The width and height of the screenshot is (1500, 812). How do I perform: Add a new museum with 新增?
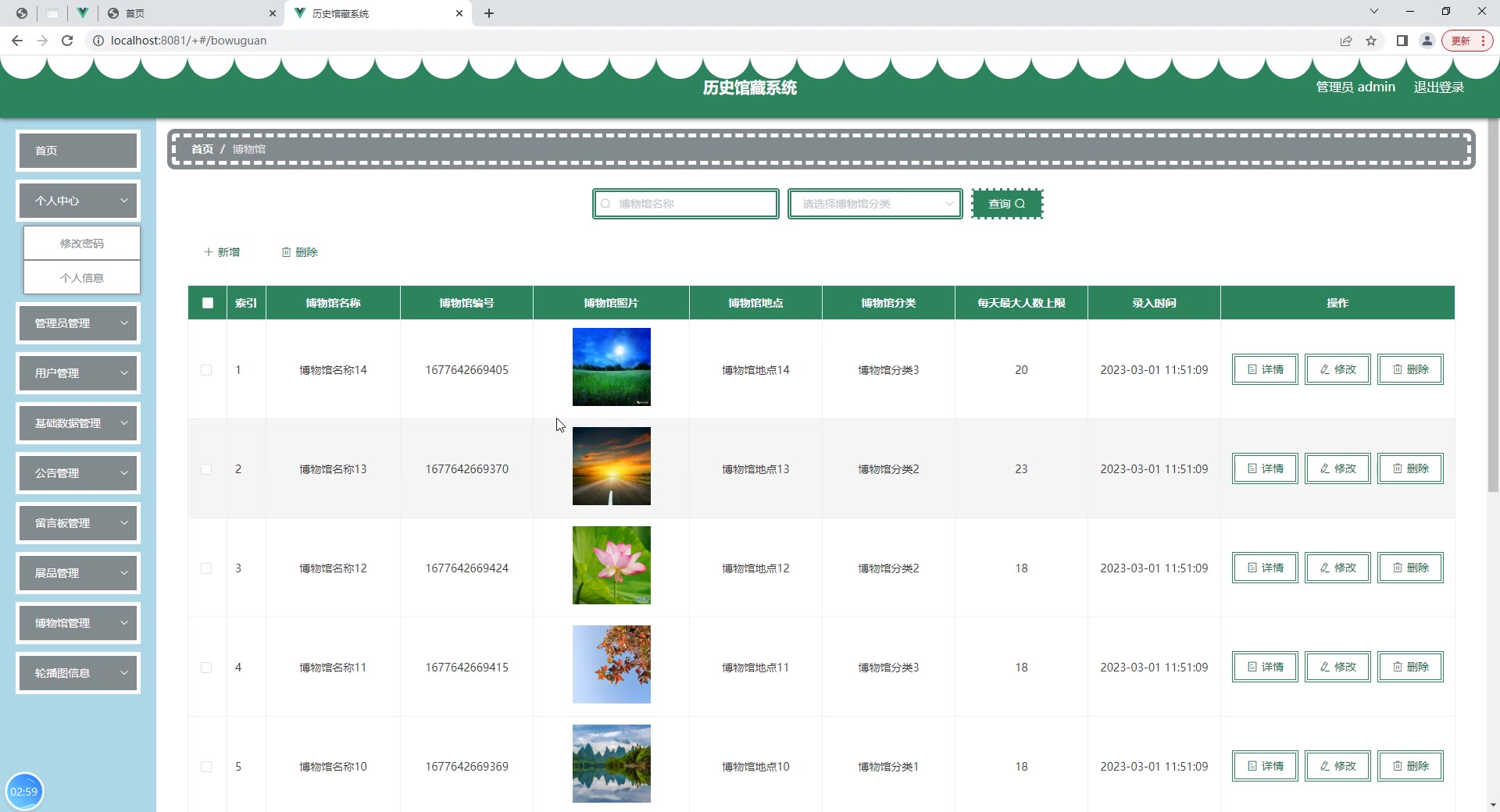click(222, 252)
